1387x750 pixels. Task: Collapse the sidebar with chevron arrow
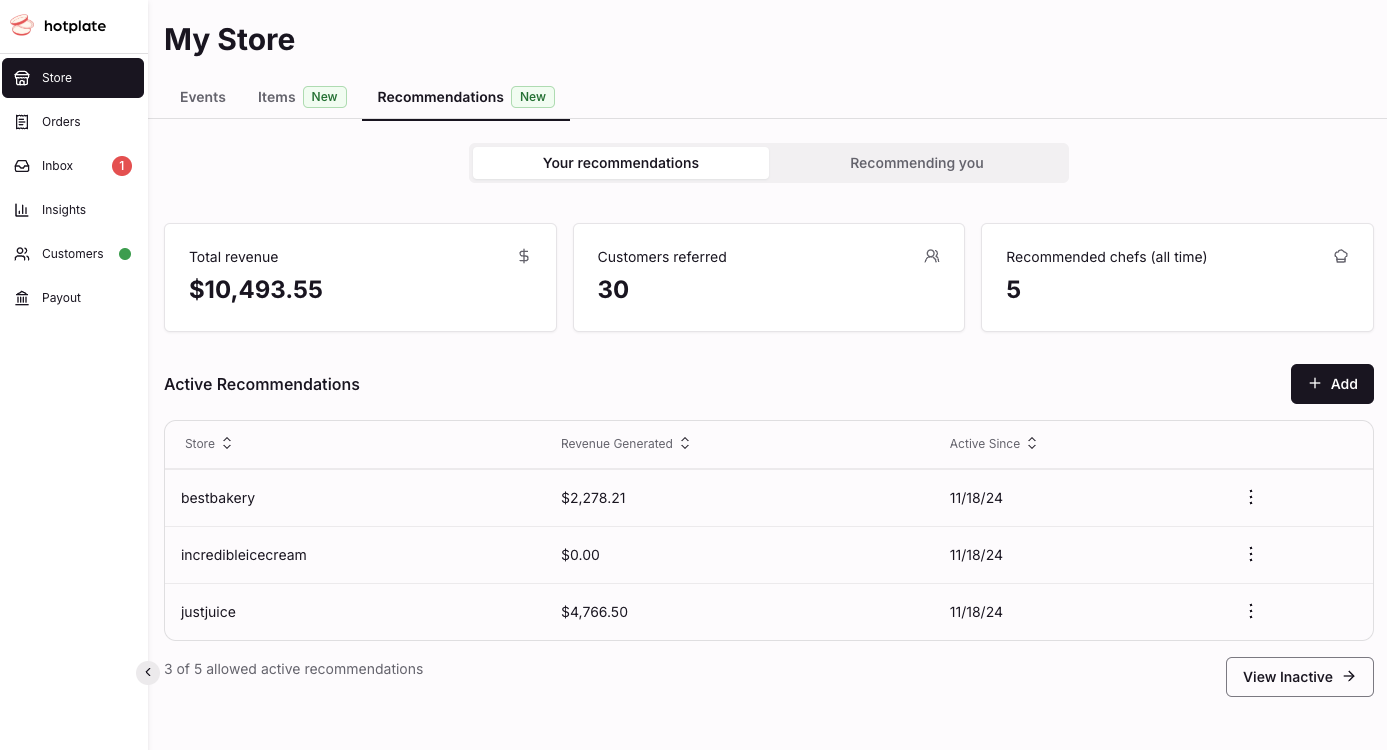tap(148, 673)
